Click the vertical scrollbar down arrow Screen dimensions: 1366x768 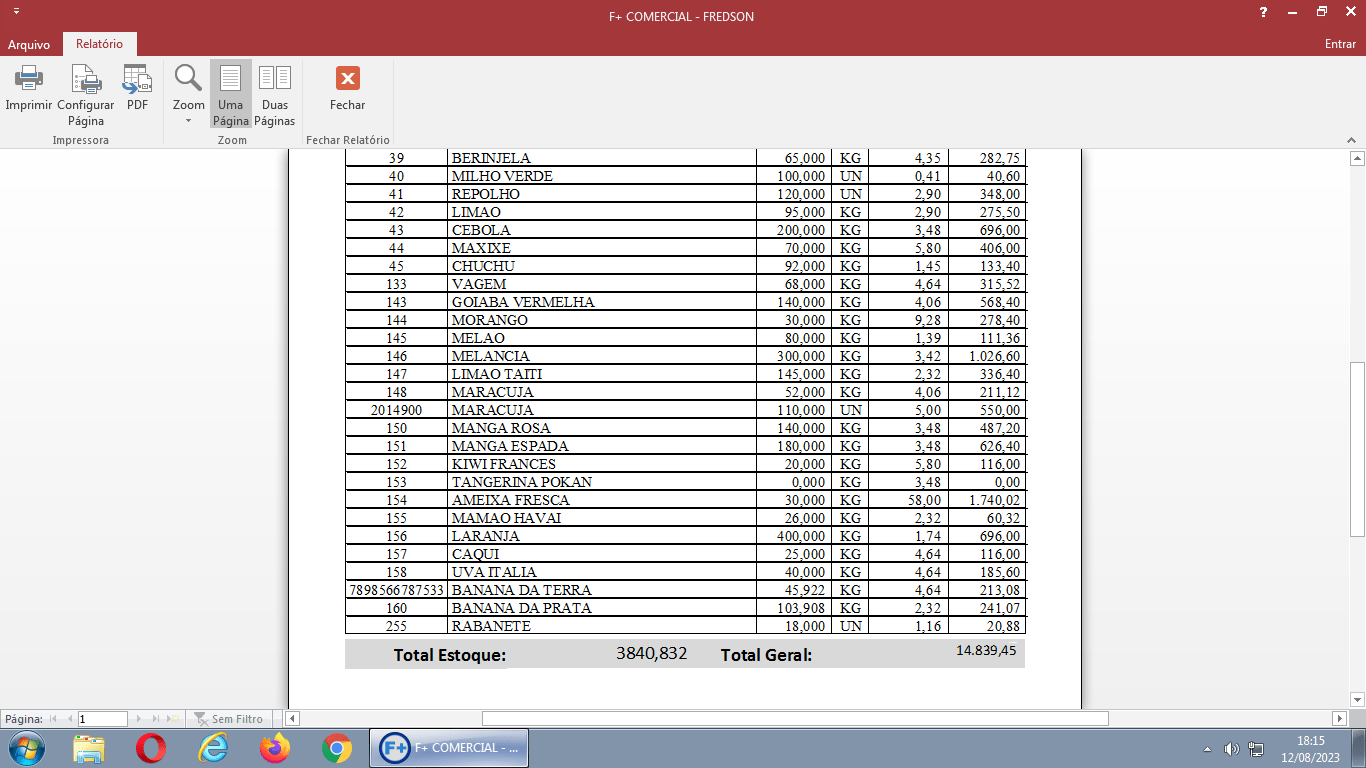1357,699
